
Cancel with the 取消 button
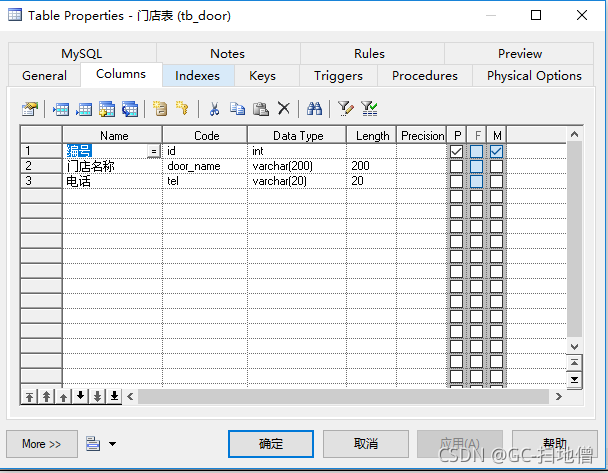point(366,444)
